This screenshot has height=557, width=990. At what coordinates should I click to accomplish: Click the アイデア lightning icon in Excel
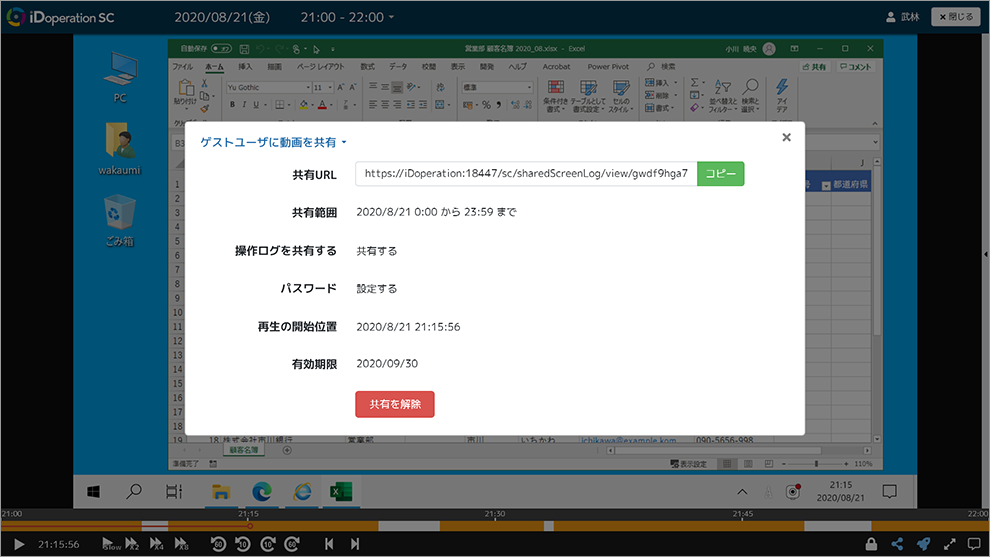[x=782, y=96]
